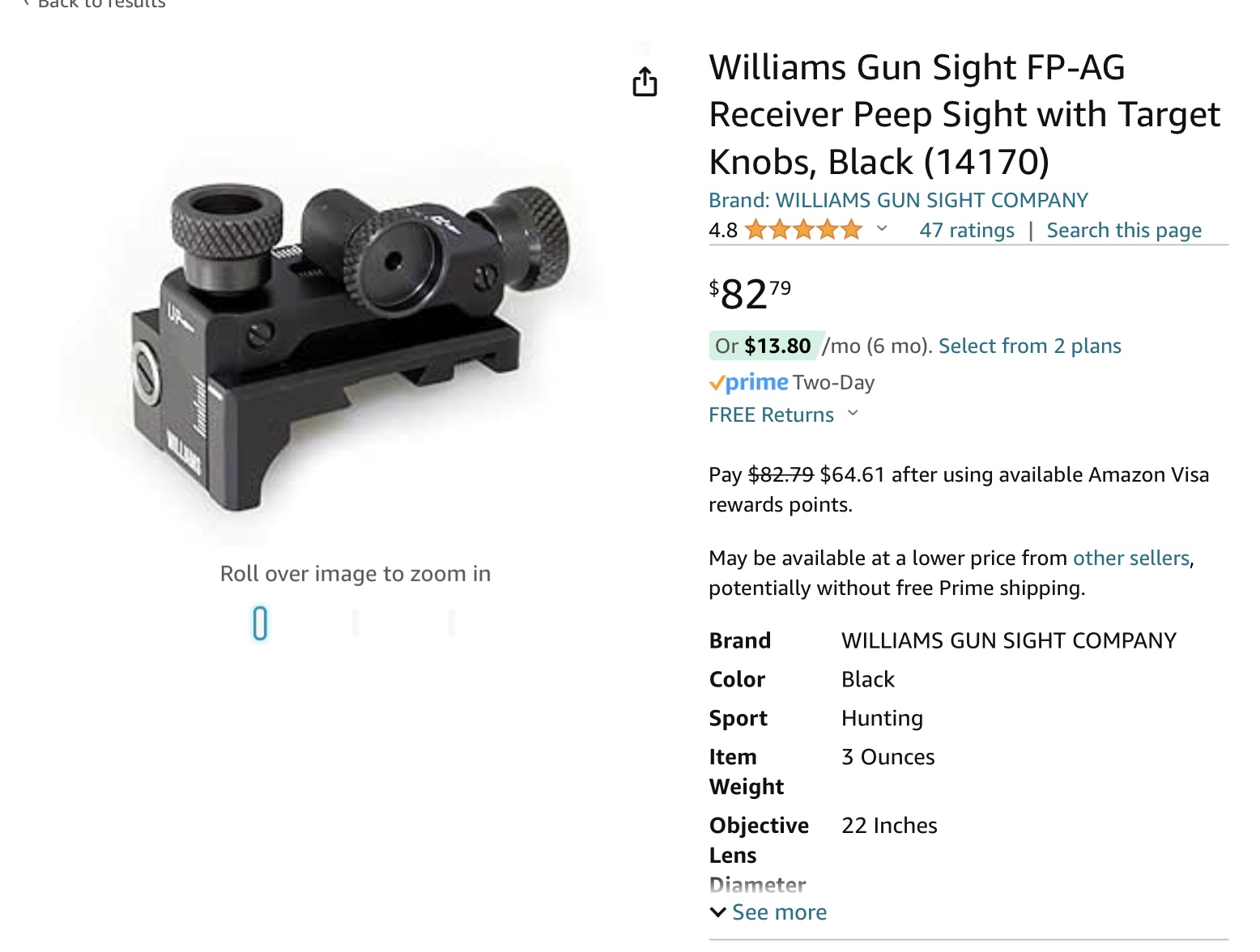
Task: Select the third image thumbnail
Action: (x=451, y=623)
